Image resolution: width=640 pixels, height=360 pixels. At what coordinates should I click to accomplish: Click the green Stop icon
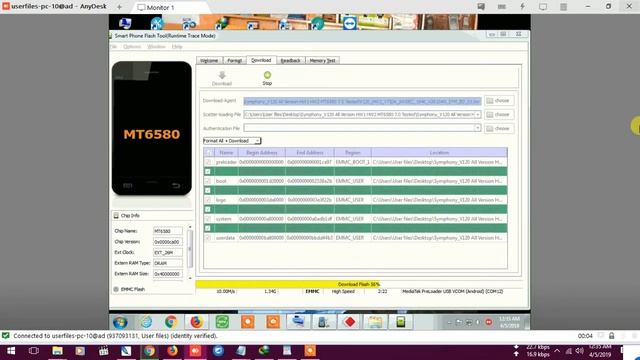267,75
